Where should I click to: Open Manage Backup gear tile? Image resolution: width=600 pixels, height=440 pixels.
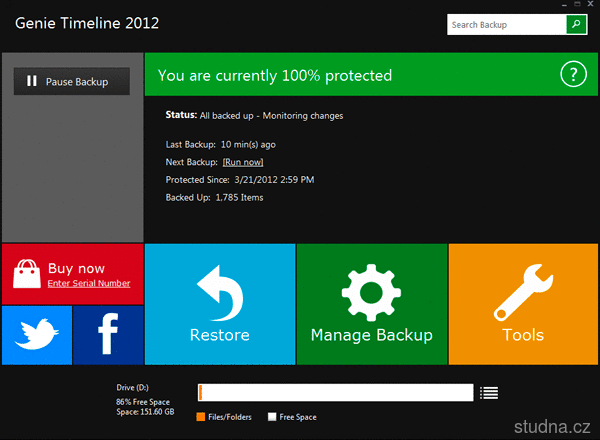click(x=371, y=304)
